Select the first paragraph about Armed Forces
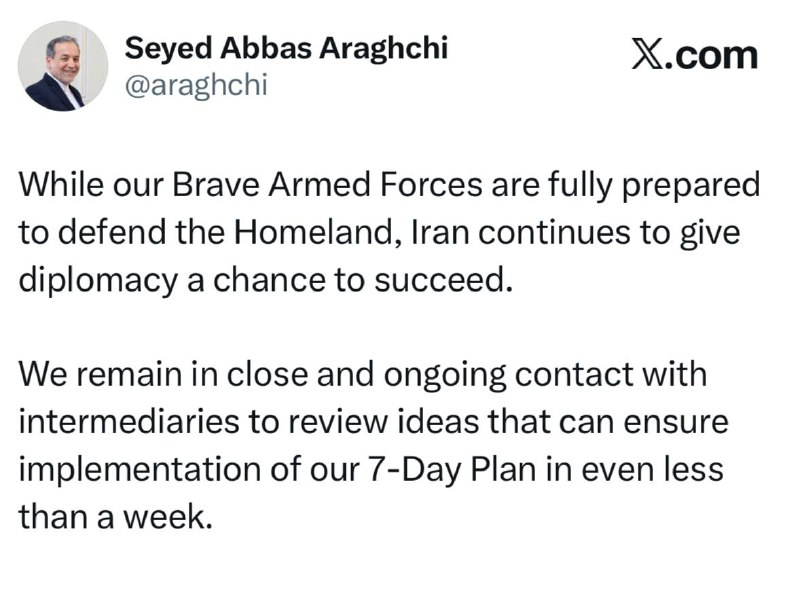The width and height of the screenshot is (800, 597). (x=389, y=232)
